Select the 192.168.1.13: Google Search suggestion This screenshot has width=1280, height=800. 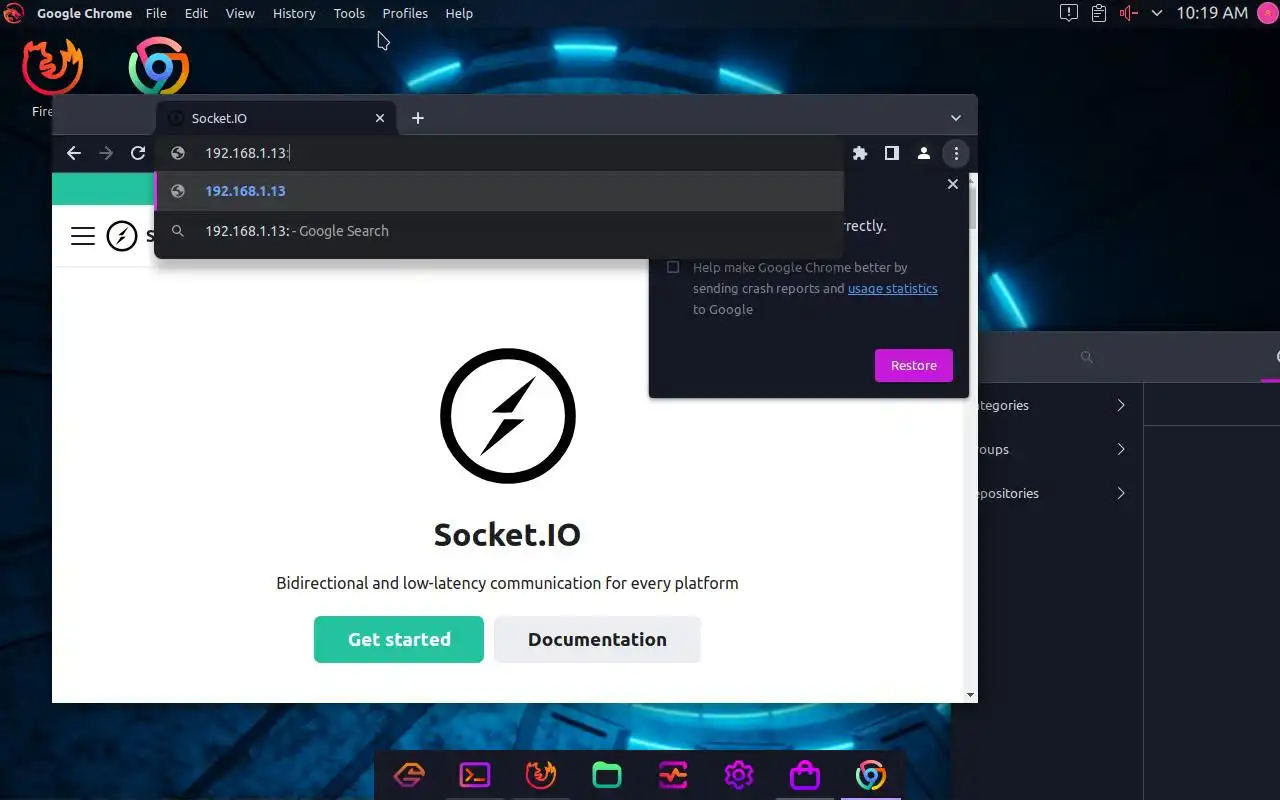tap(499, 231)
